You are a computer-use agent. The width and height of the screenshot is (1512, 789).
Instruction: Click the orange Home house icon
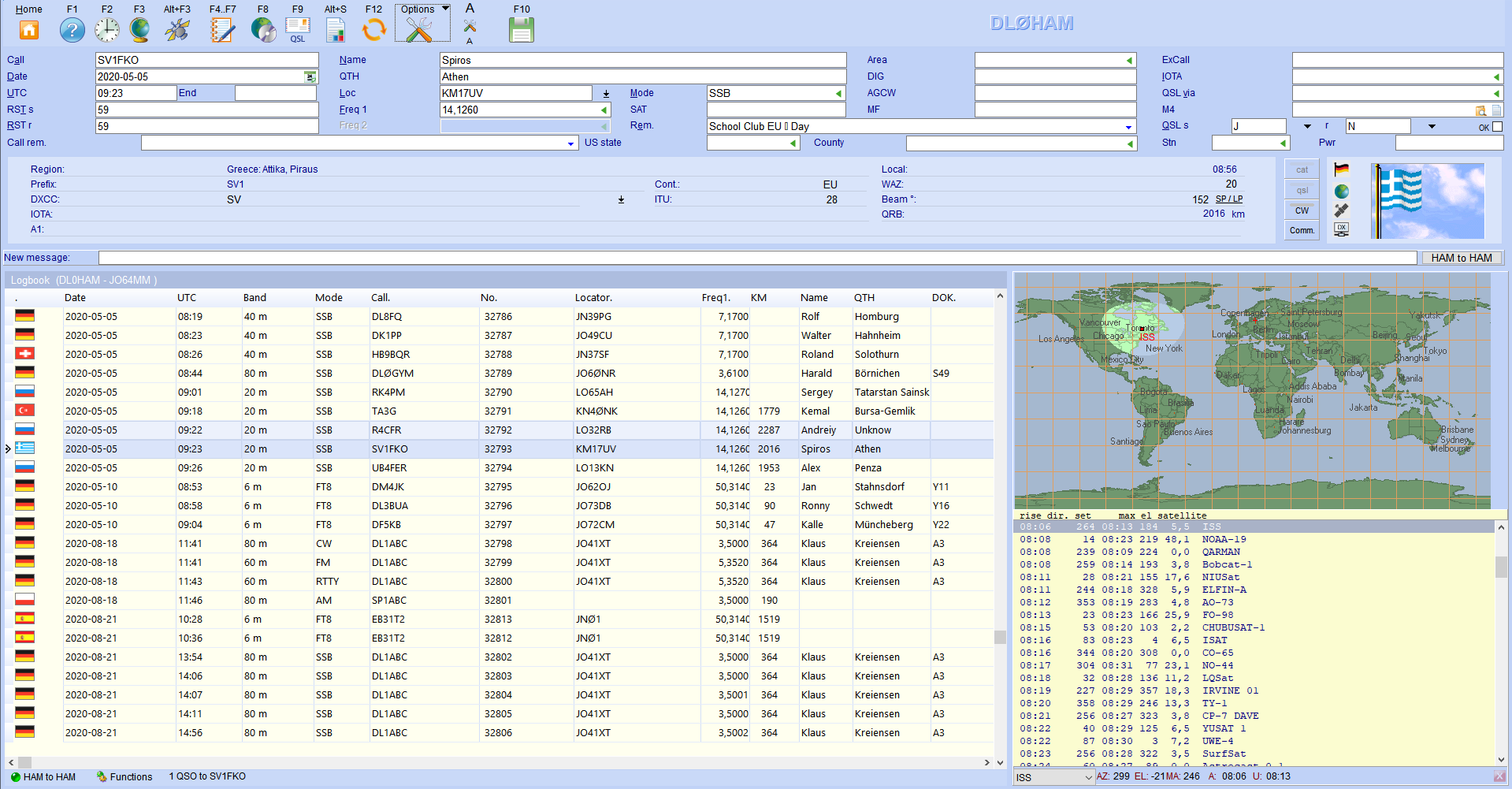29,30
